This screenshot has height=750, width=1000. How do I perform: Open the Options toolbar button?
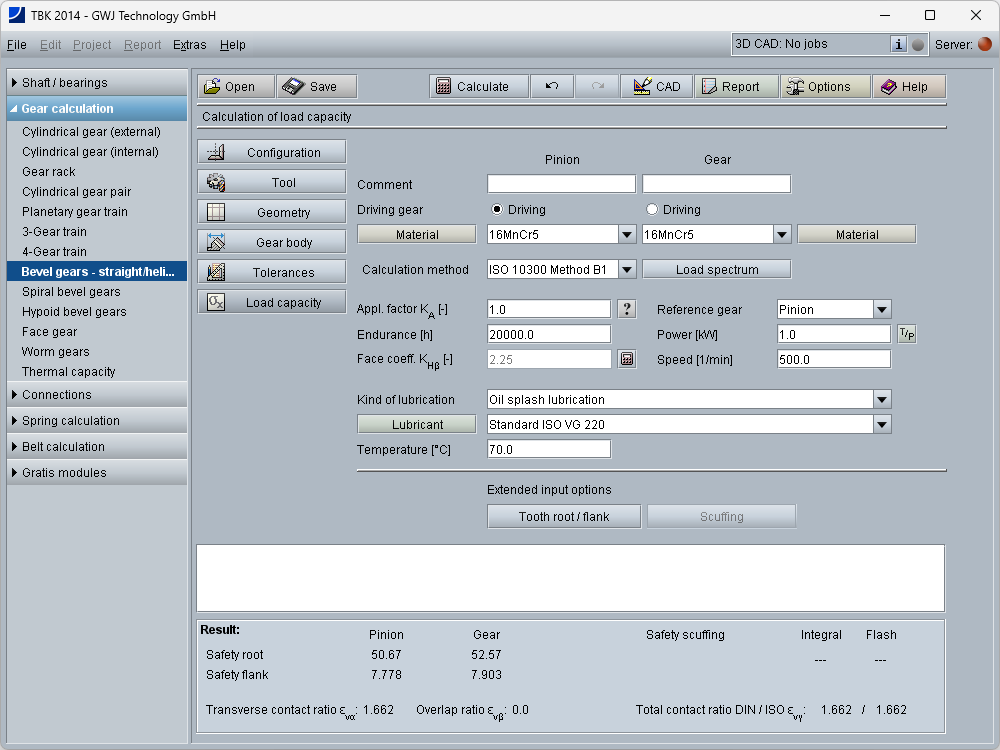point(825,87)
